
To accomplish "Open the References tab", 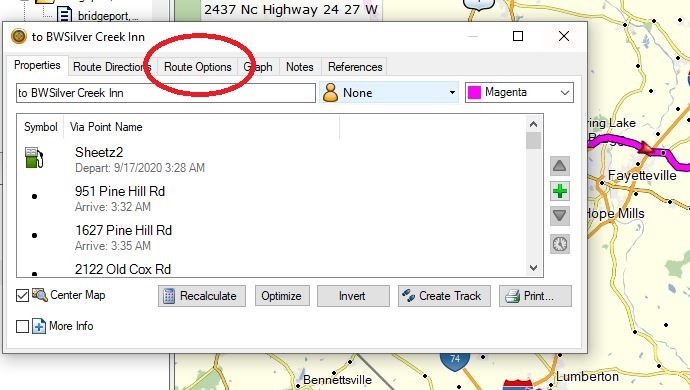I will point(355,67).
